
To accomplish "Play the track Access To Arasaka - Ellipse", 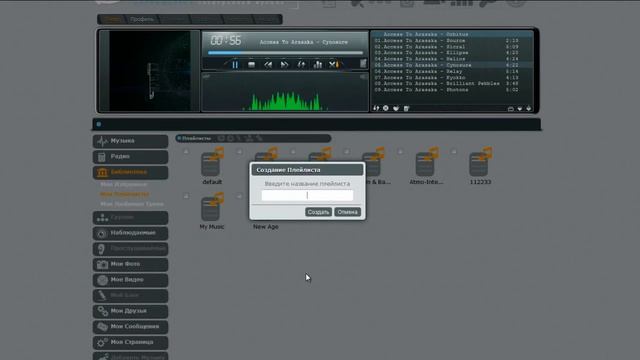I will [447, 53].
